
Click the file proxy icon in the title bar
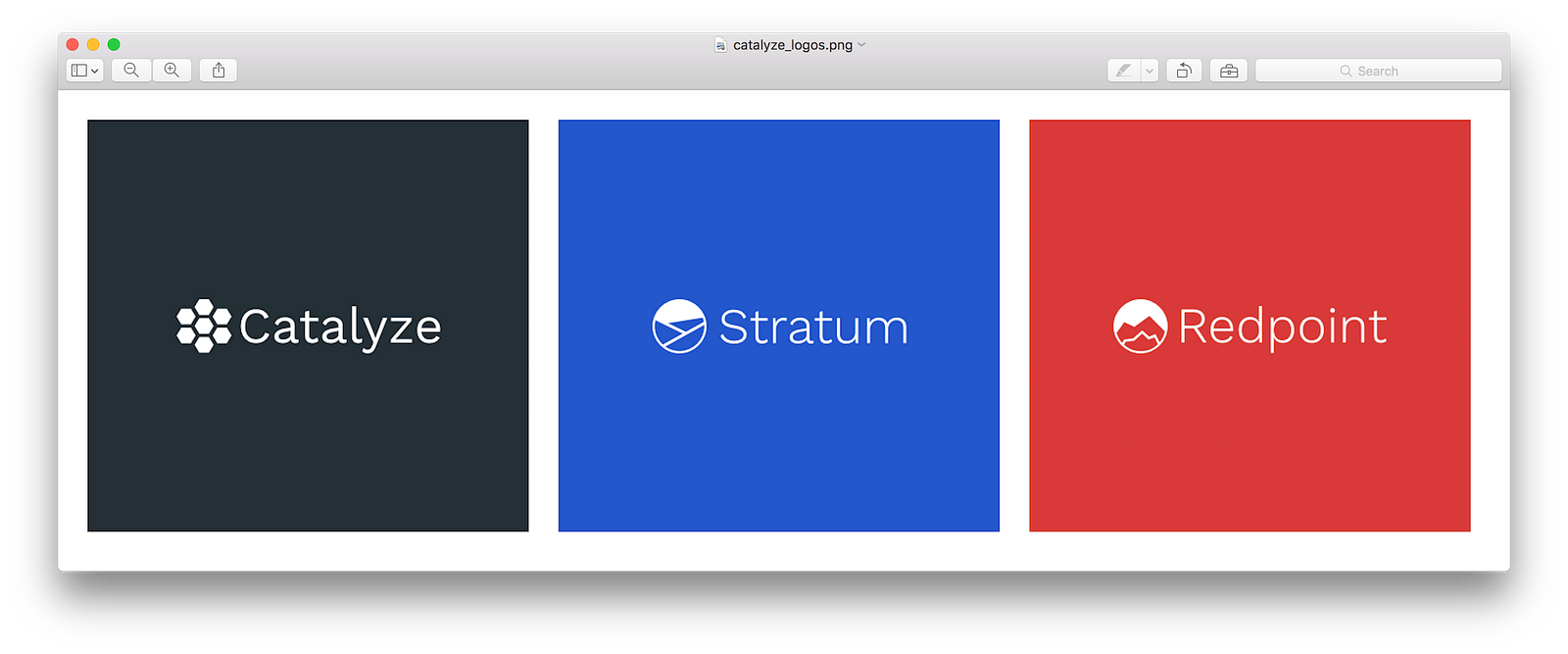click(x=720, y=45)
